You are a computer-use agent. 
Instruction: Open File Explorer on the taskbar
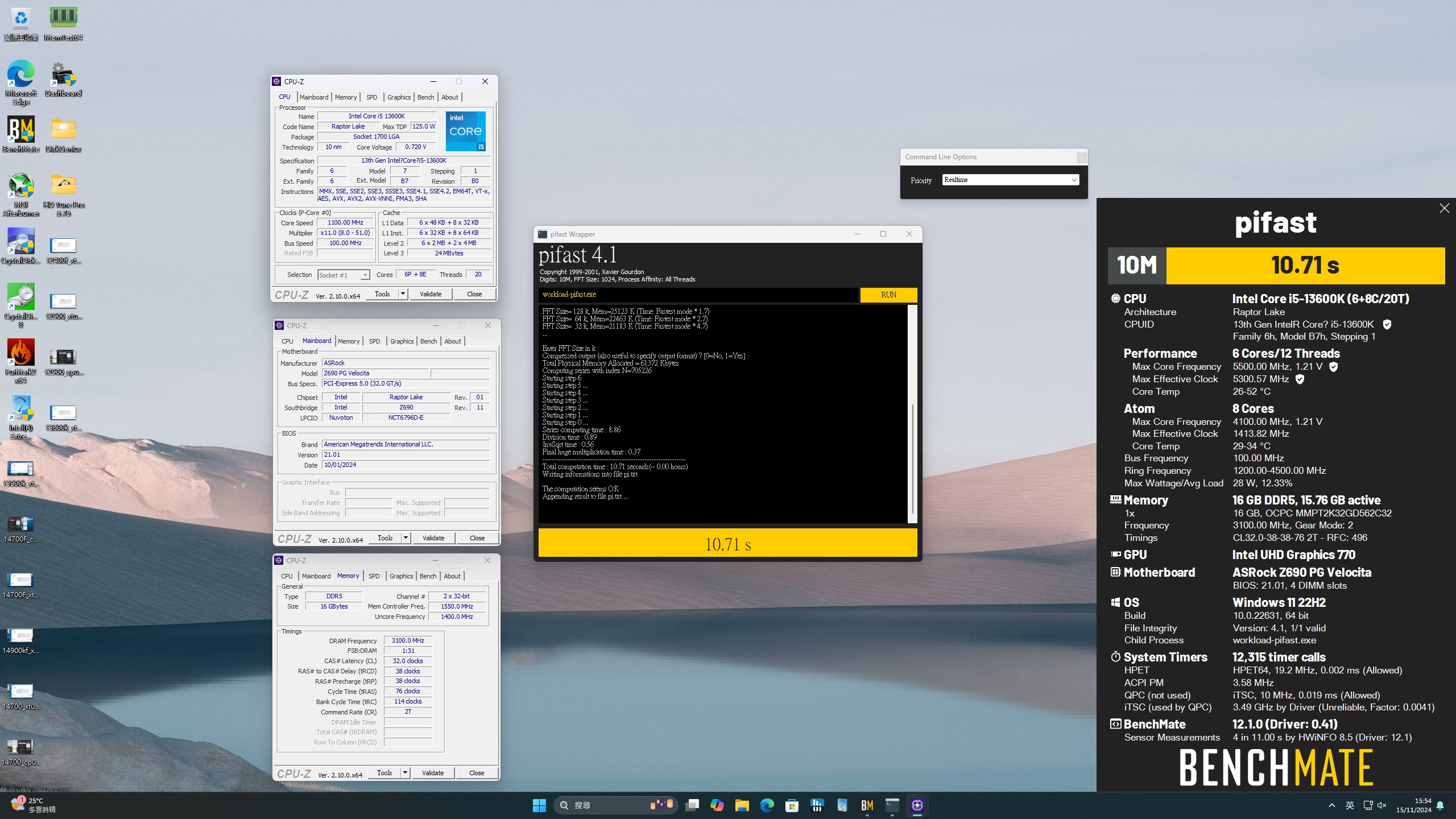[742, 805]
